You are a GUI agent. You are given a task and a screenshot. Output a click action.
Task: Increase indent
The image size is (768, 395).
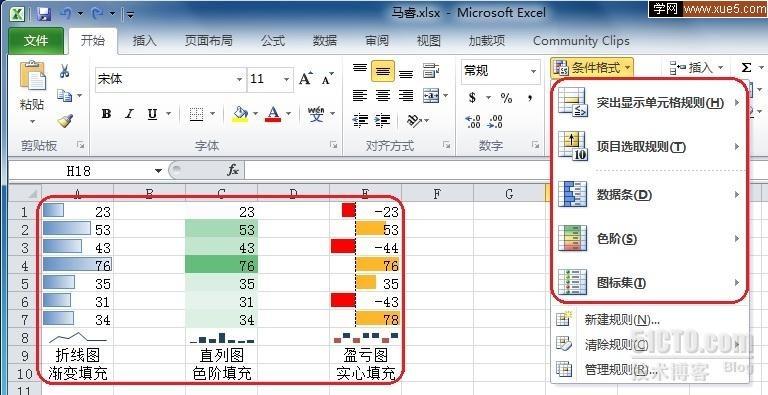(383, 120)
